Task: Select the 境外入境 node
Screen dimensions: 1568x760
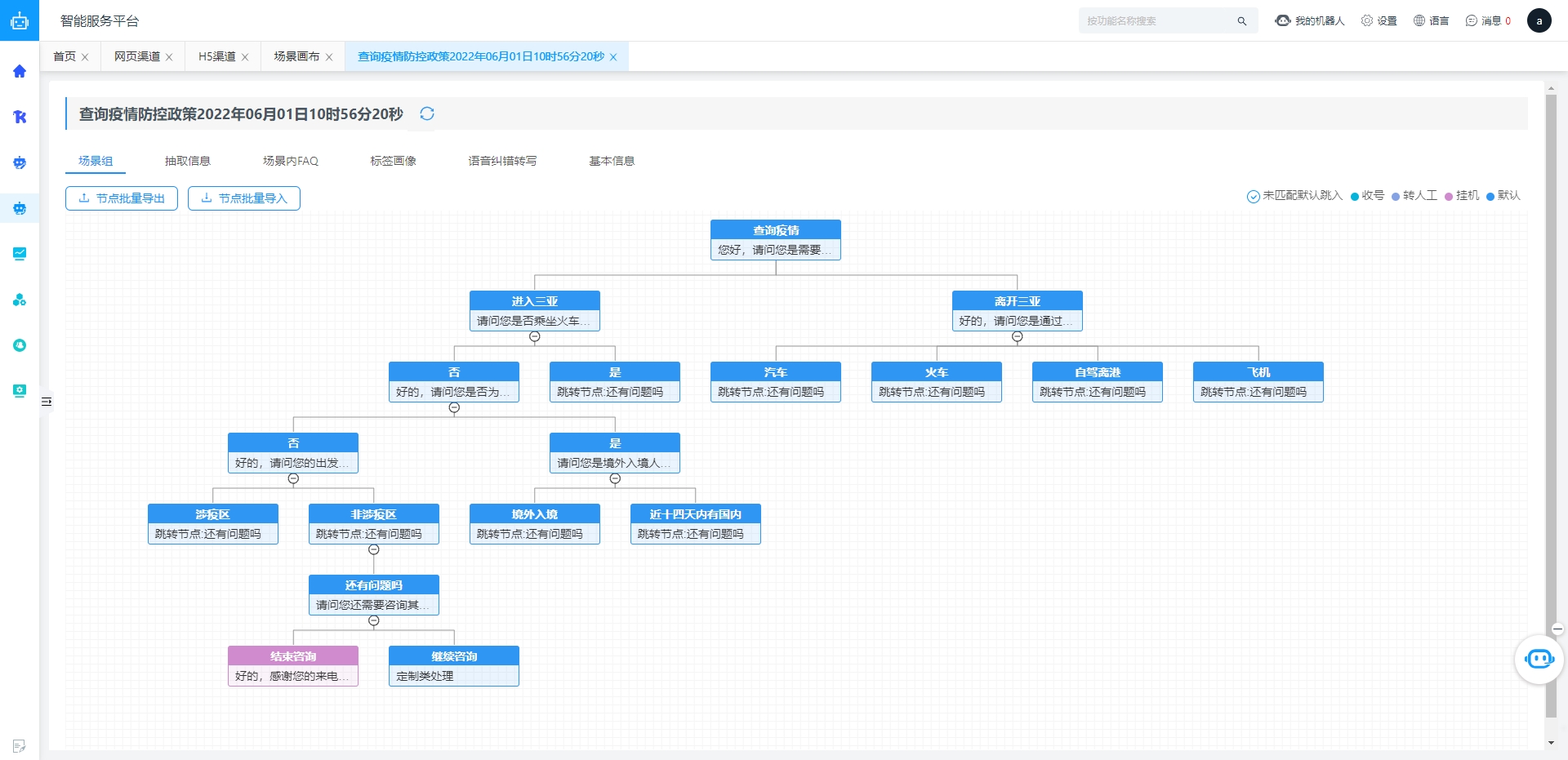Action: (x=535, y=524)
